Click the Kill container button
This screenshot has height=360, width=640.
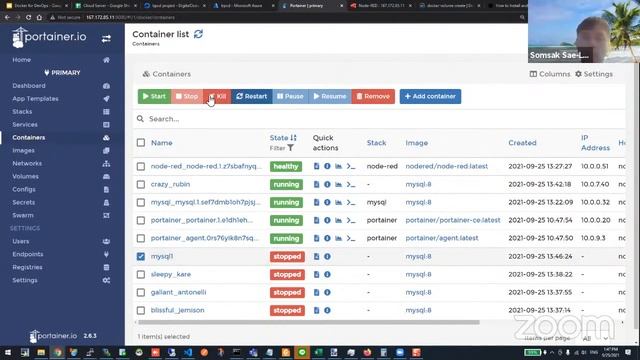click(x=217, y=96)
